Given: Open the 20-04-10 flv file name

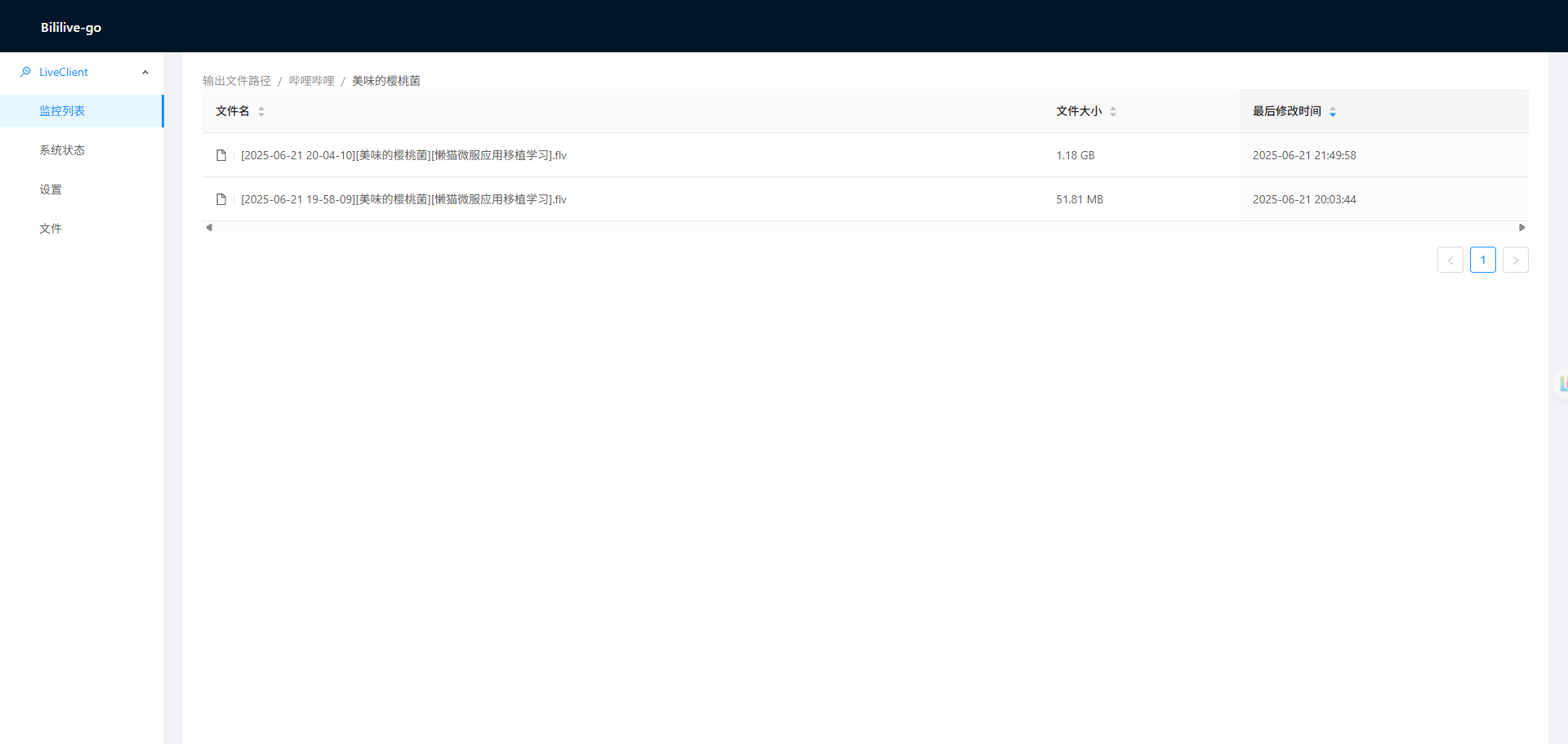Looking at the screenshot, I should coord(403,155).
